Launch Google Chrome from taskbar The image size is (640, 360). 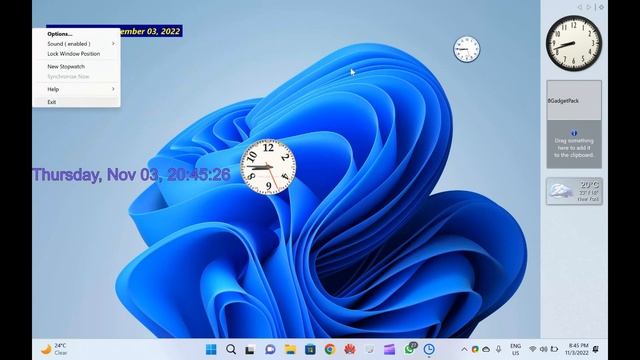[330, 349]
